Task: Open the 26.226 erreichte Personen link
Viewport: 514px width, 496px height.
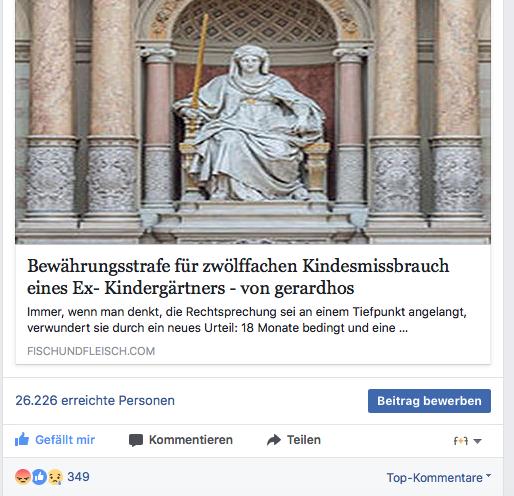Action: pos(95,400)
